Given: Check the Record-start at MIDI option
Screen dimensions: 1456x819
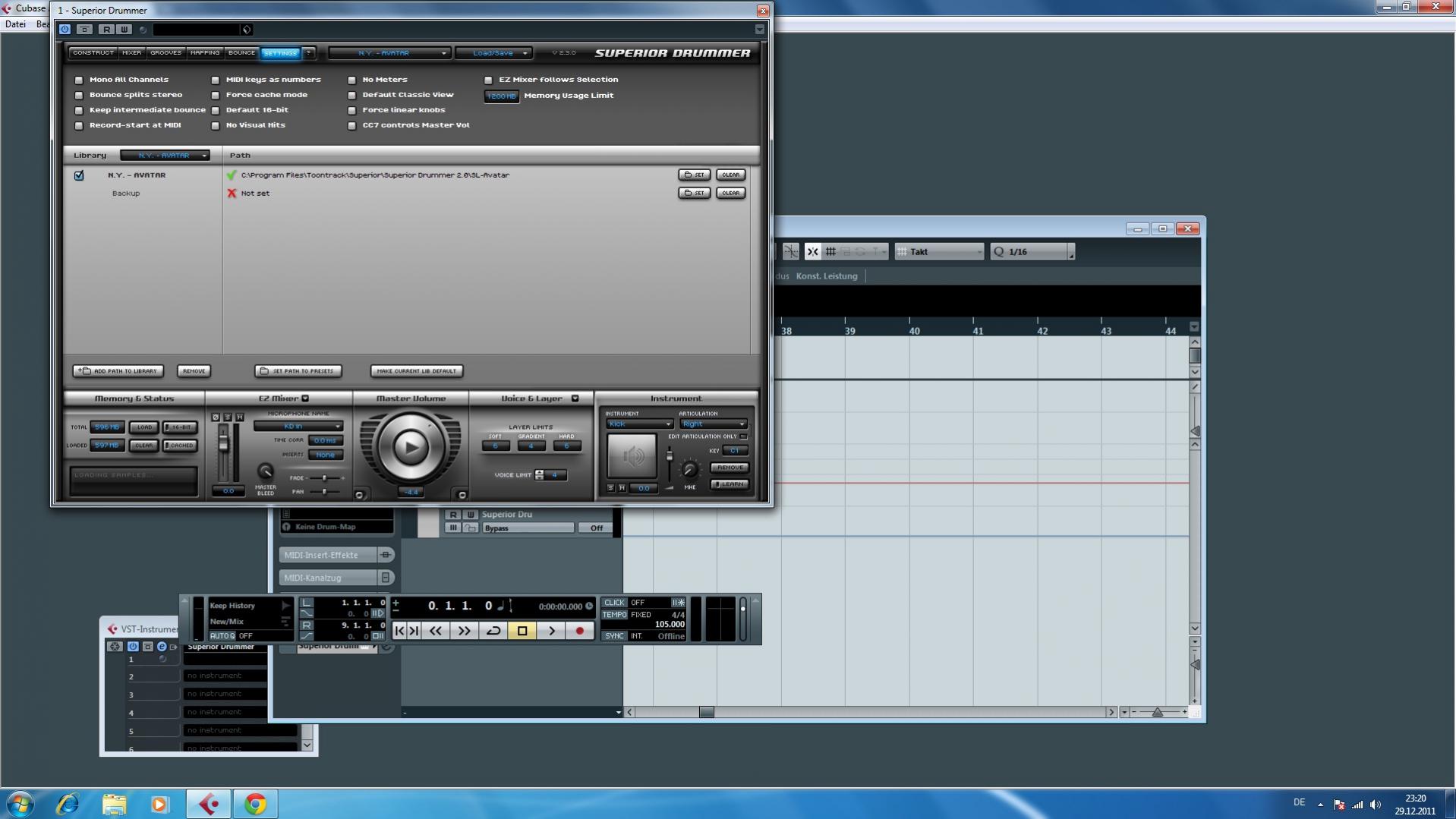Looking at the screenshot, I should tap(79, 125).
